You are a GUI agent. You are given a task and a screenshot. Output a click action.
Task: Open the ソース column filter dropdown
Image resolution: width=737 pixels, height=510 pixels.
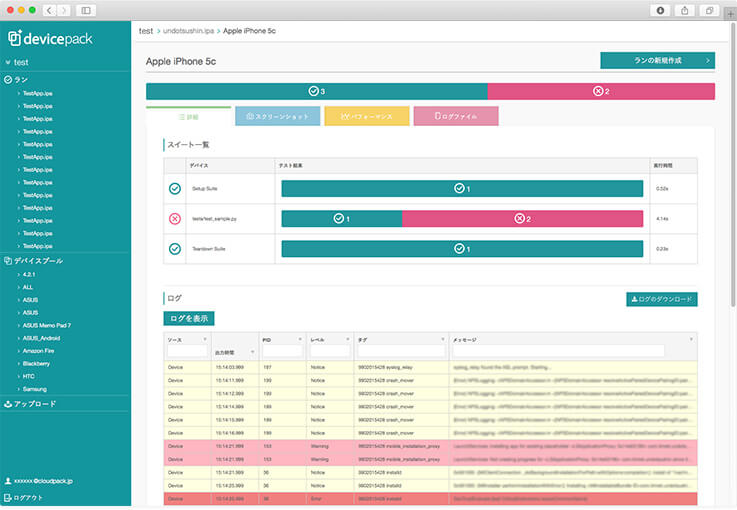point(205,339)
